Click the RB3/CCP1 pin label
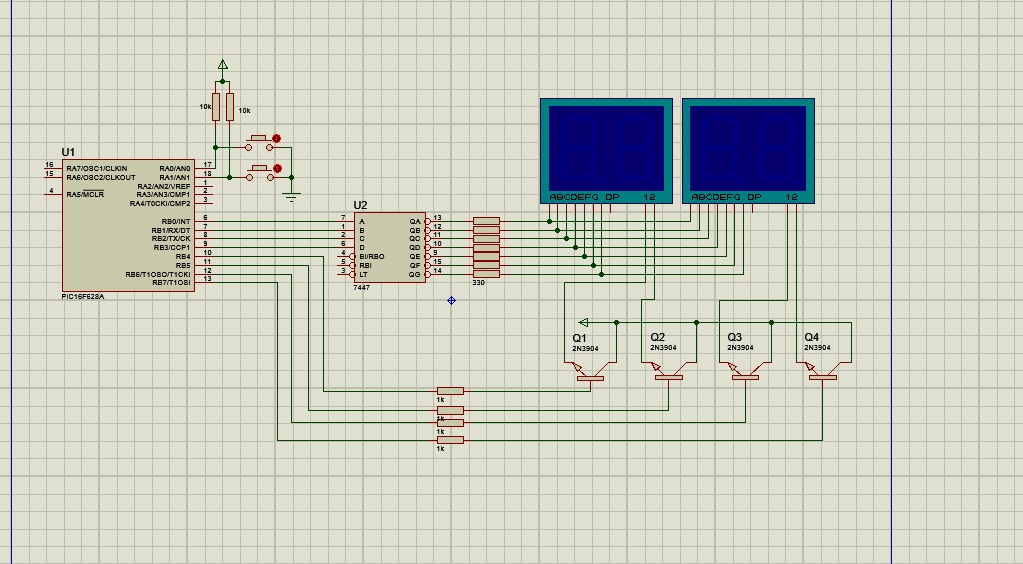Image resolution: width=1023 pixels, height=564 pixels. (172, 247)
